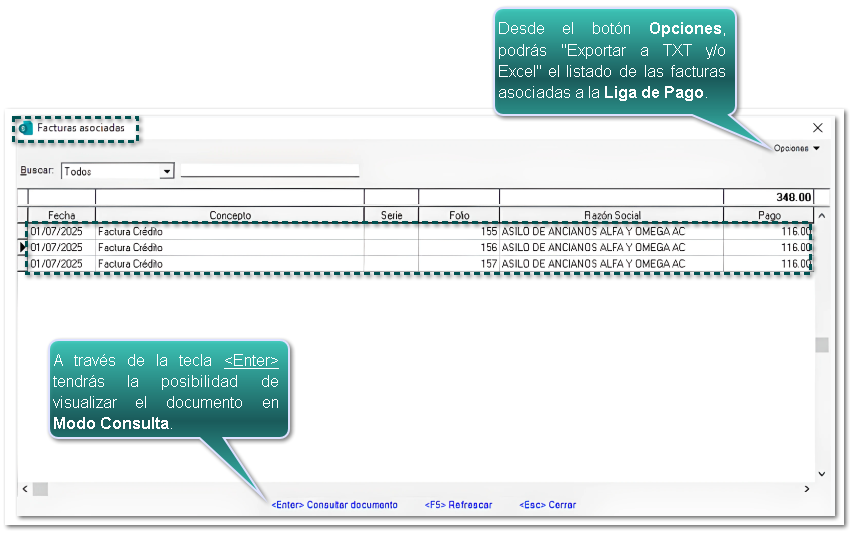Expand the Buscar combo box showing Todos
The image size is (853, 552).
tap(166, 171)
